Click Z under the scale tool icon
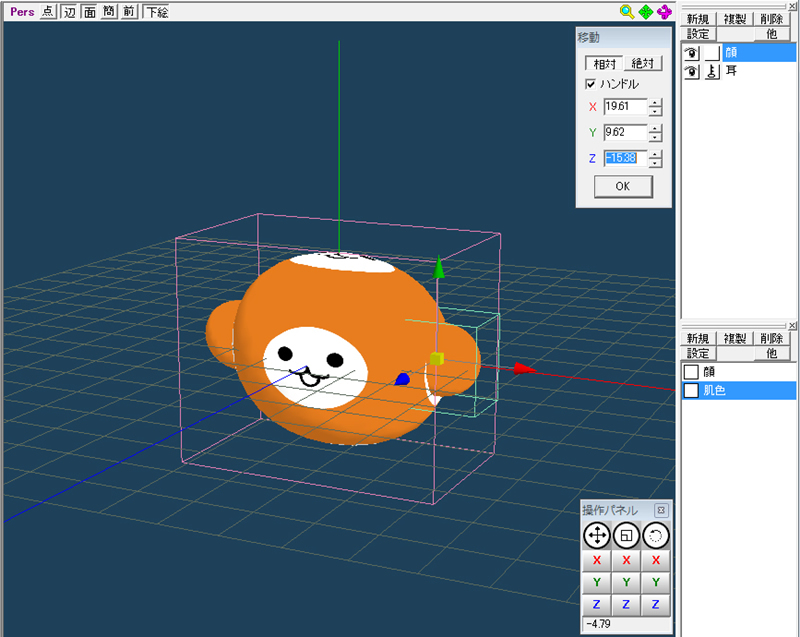Image resolution: width=800 pixels, height=637 pixels. click(626, 605)
